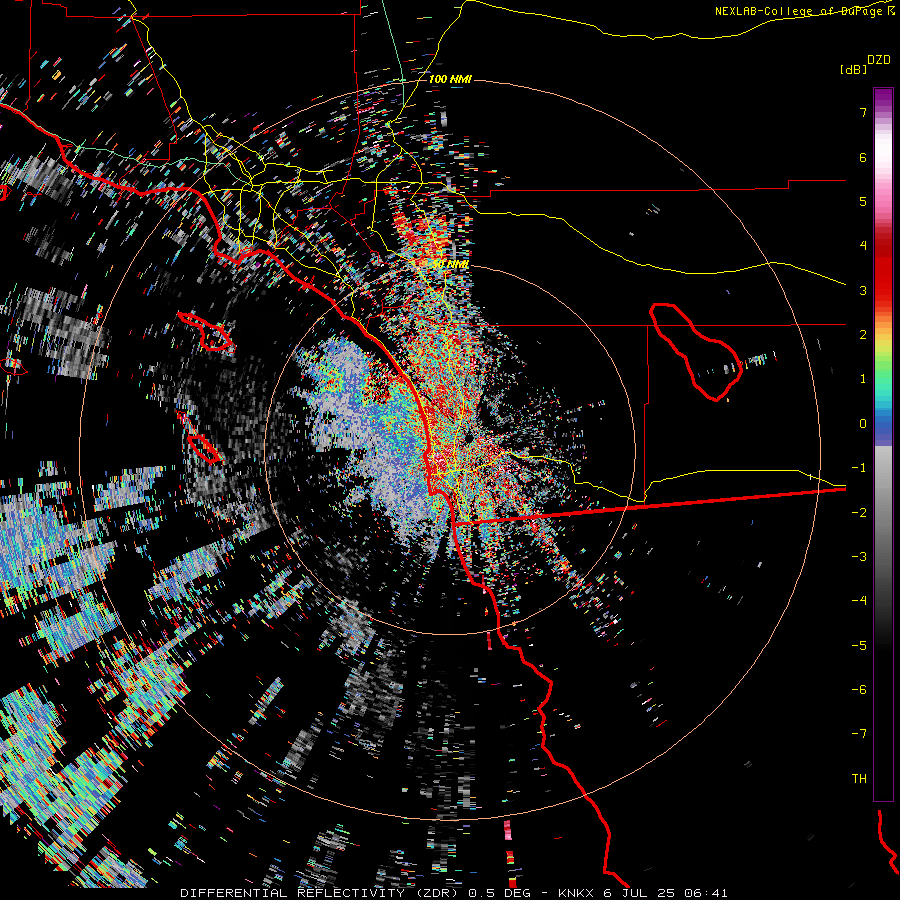
Task: Click the Salton Sea outline on map
Action: pos(696,352)
